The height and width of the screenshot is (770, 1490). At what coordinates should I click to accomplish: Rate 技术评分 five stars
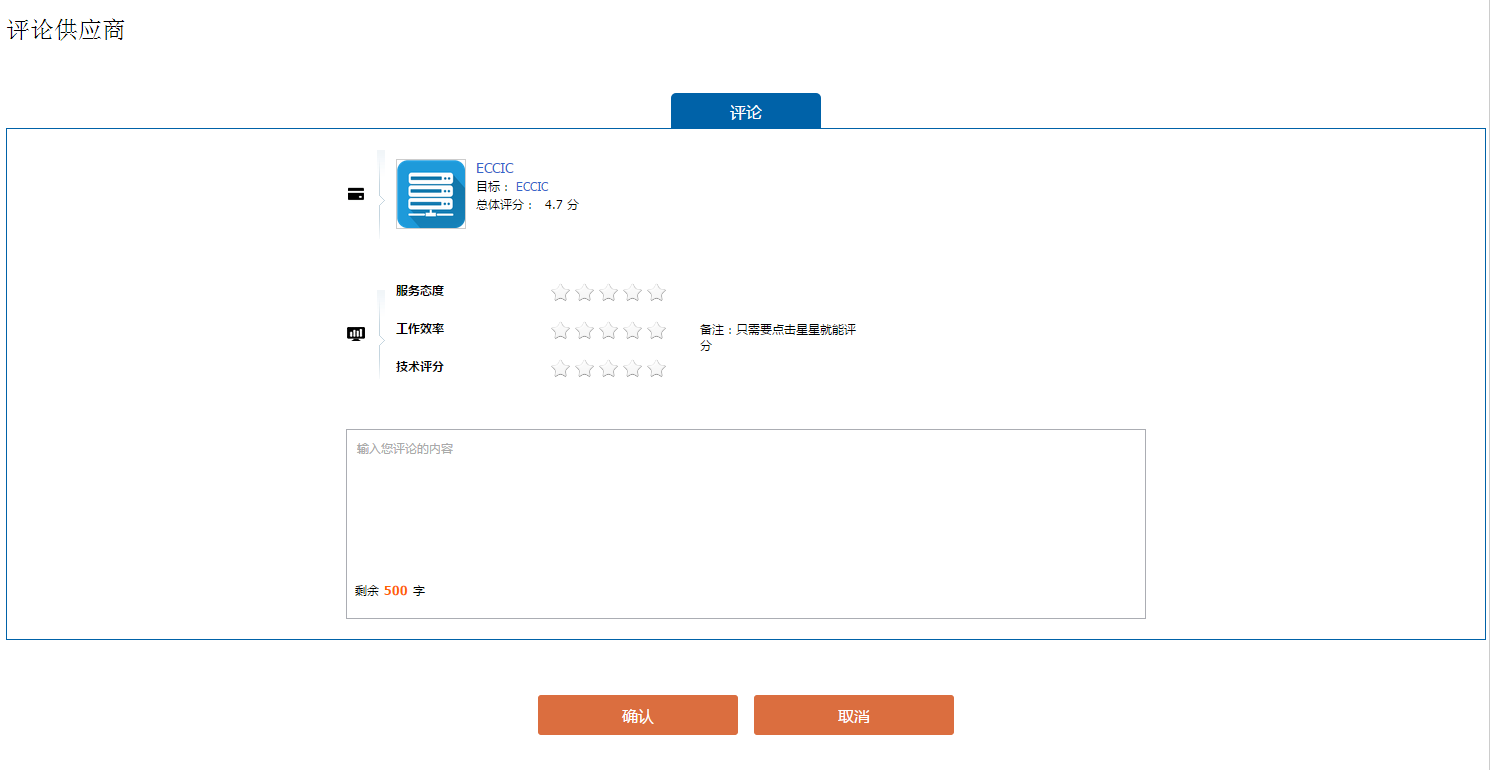[x=656, y=369]
